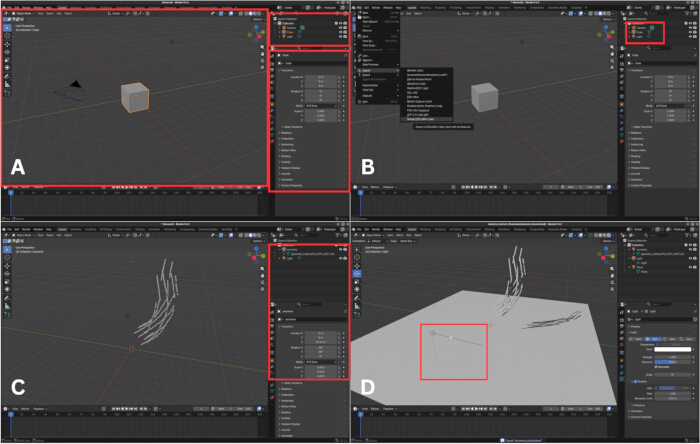Screen dimensions: 700x444
Task: Switch perspective/orthographic icon in panel A viewport
Action: tap(262, 67)
